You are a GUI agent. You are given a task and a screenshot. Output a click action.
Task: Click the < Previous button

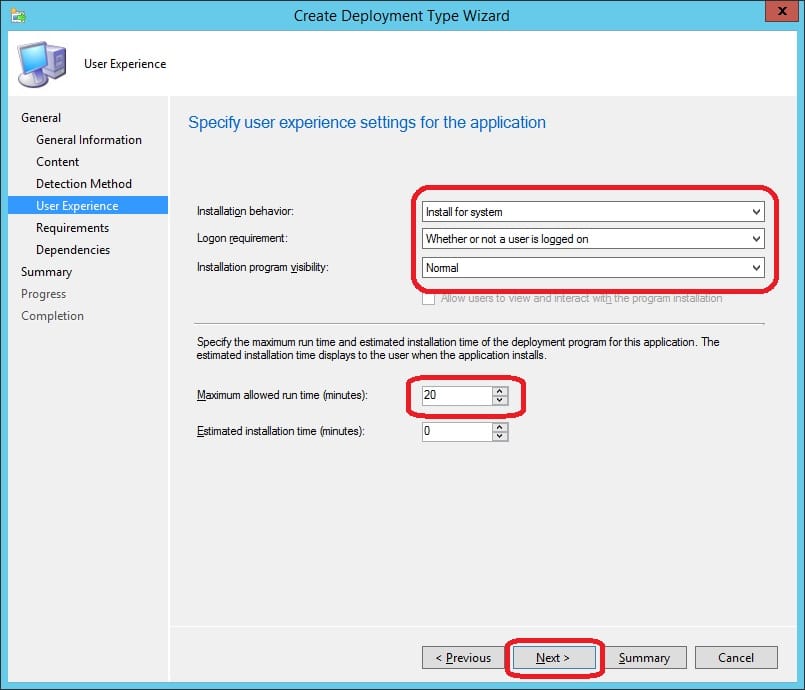(x=463, y=658)
